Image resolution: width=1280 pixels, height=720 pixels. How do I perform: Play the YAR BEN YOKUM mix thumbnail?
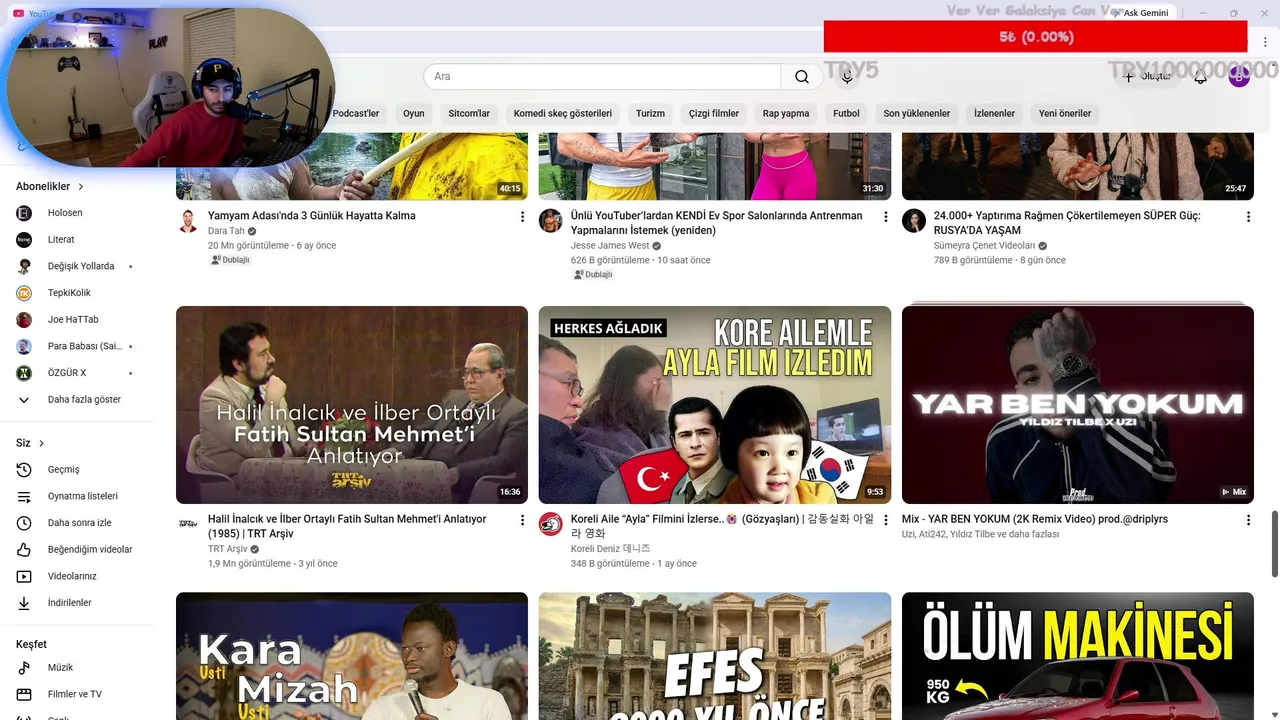click(x=1078, y=405)
